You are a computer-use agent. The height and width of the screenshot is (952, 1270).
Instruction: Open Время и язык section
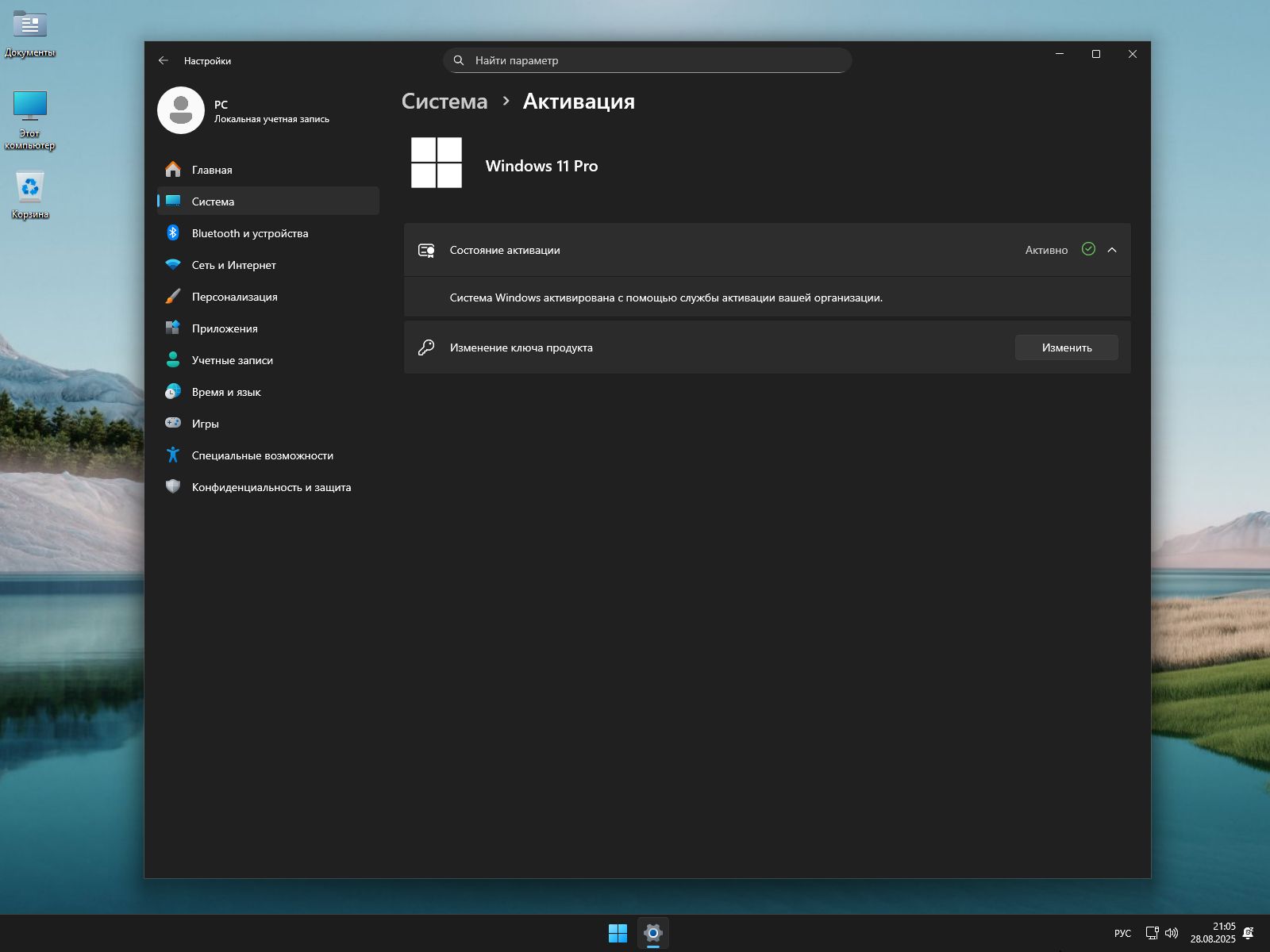tap(268, 391)
